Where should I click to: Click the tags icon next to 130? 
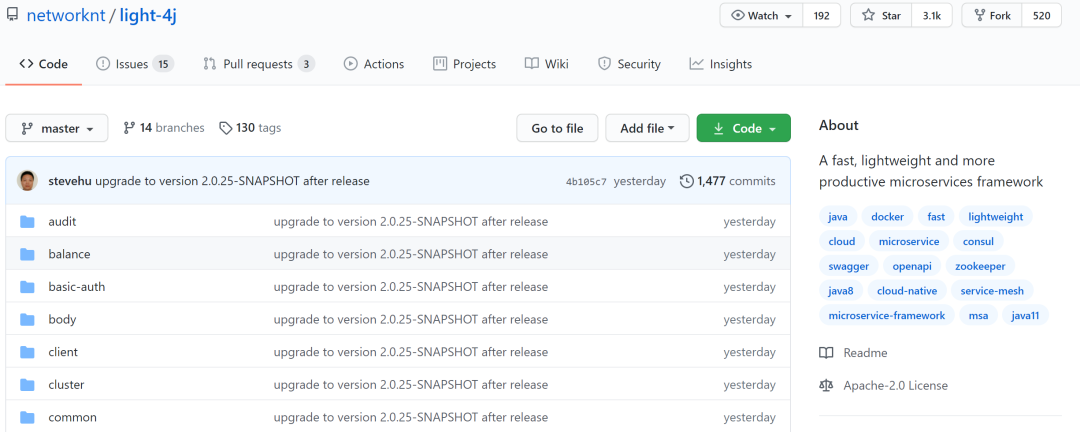225,128
